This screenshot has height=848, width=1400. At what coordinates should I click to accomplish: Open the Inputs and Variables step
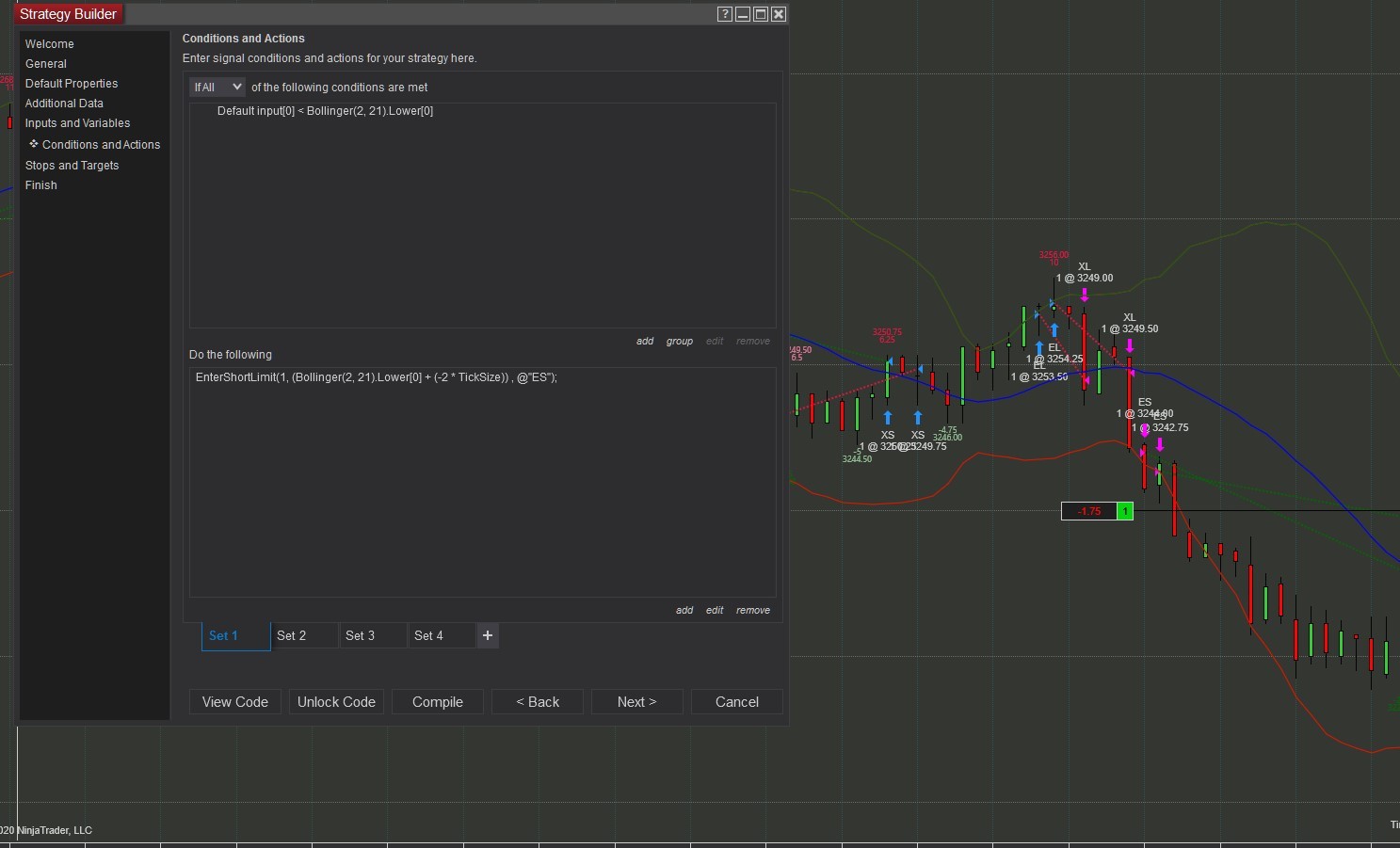78,123
